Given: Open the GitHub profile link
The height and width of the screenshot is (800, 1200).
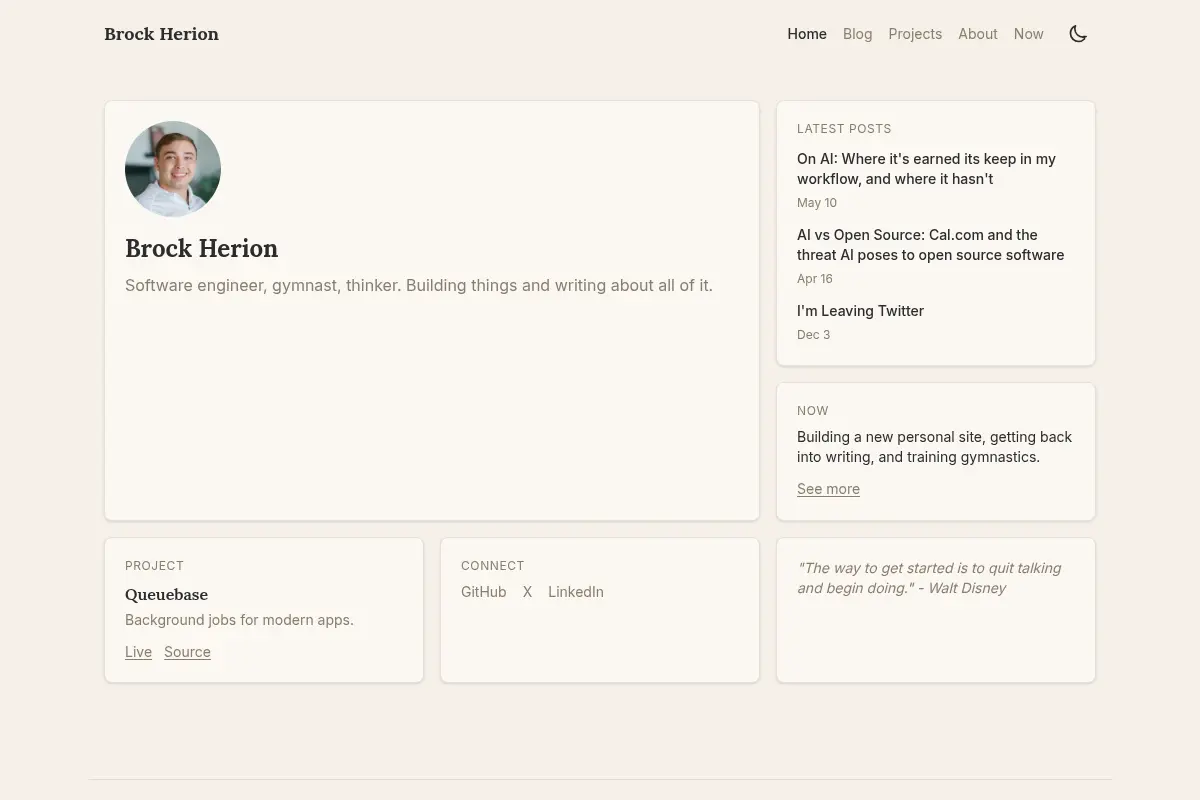Looking at the screenshot, I should point(483,592).
